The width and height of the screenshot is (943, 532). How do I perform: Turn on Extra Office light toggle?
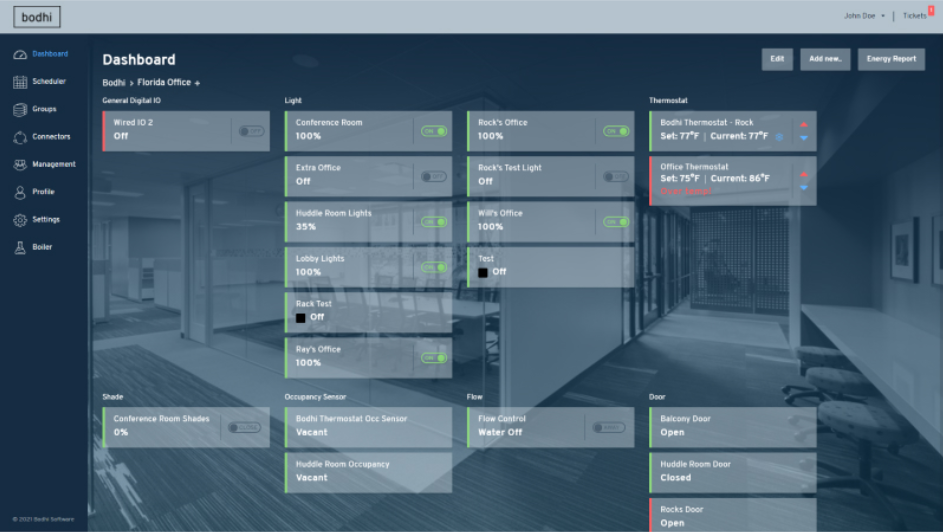tap(434, 177)
